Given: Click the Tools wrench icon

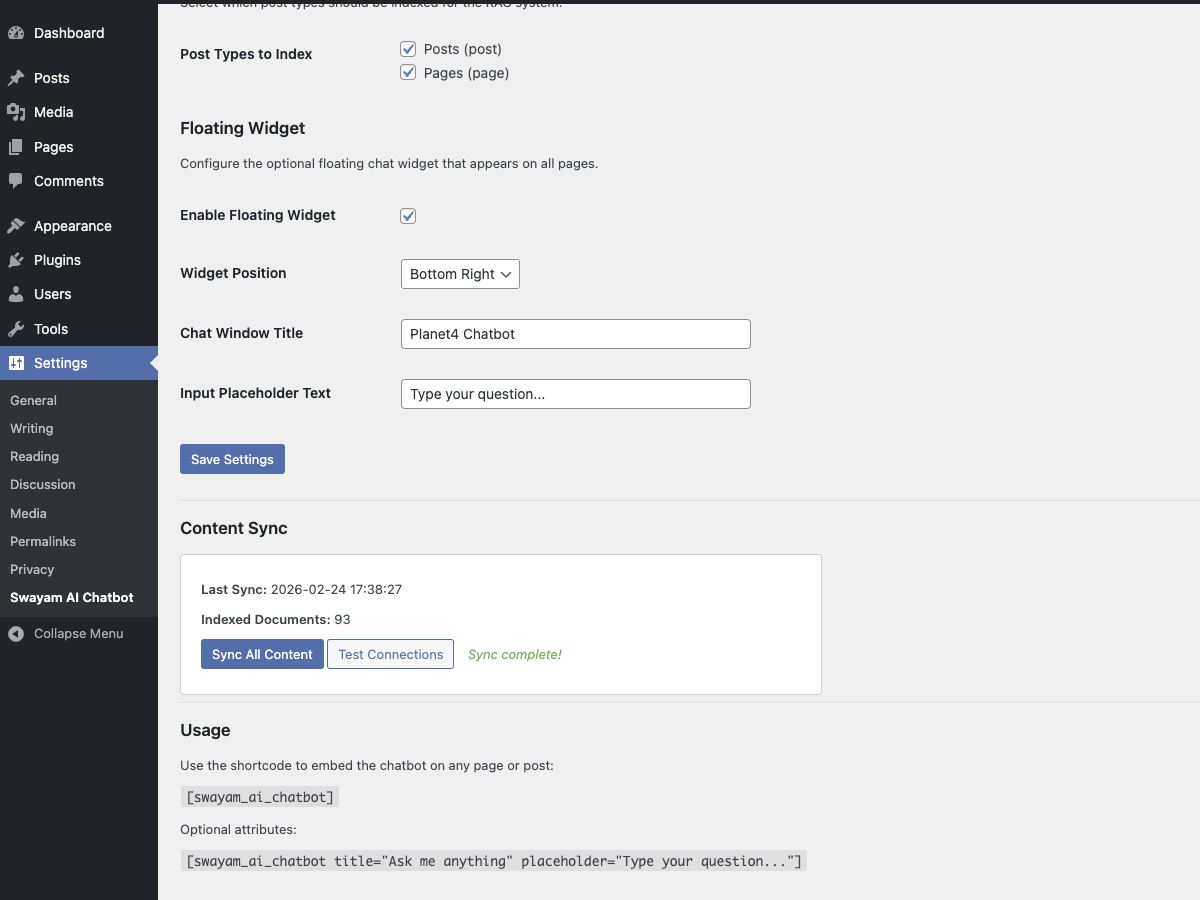Looking at the screenshot, I should [18, 328].
